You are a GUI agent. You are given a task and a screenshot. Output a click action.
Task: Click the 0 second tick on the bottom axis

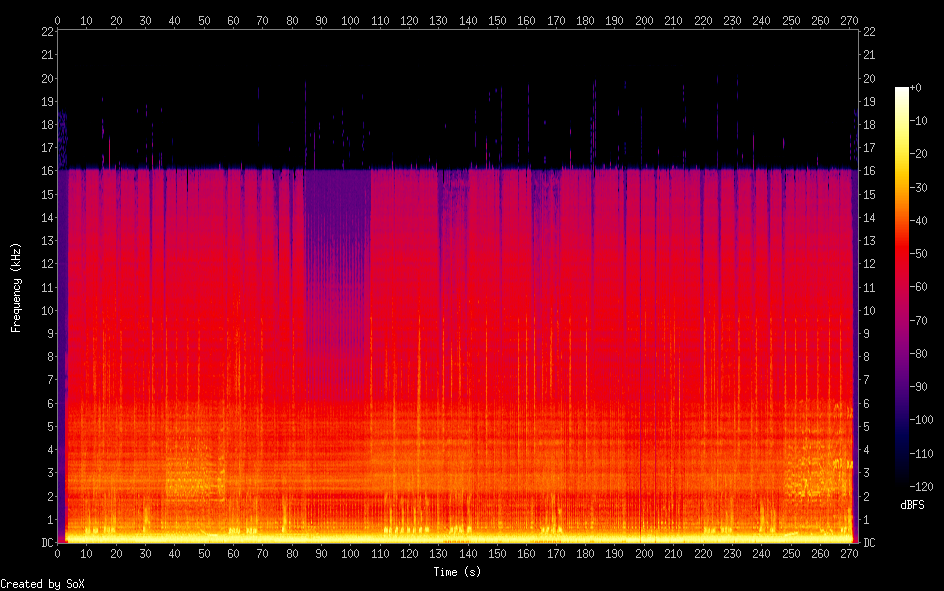coord(58,553)
